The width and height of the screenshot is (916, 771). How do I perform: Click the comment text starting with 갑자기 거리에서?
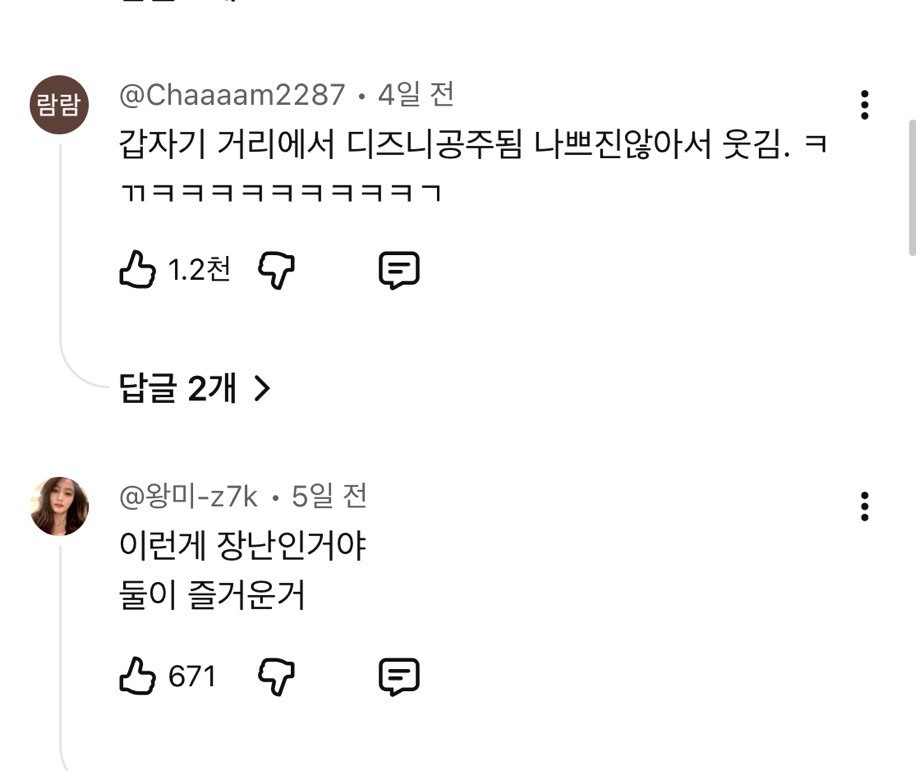470,147
